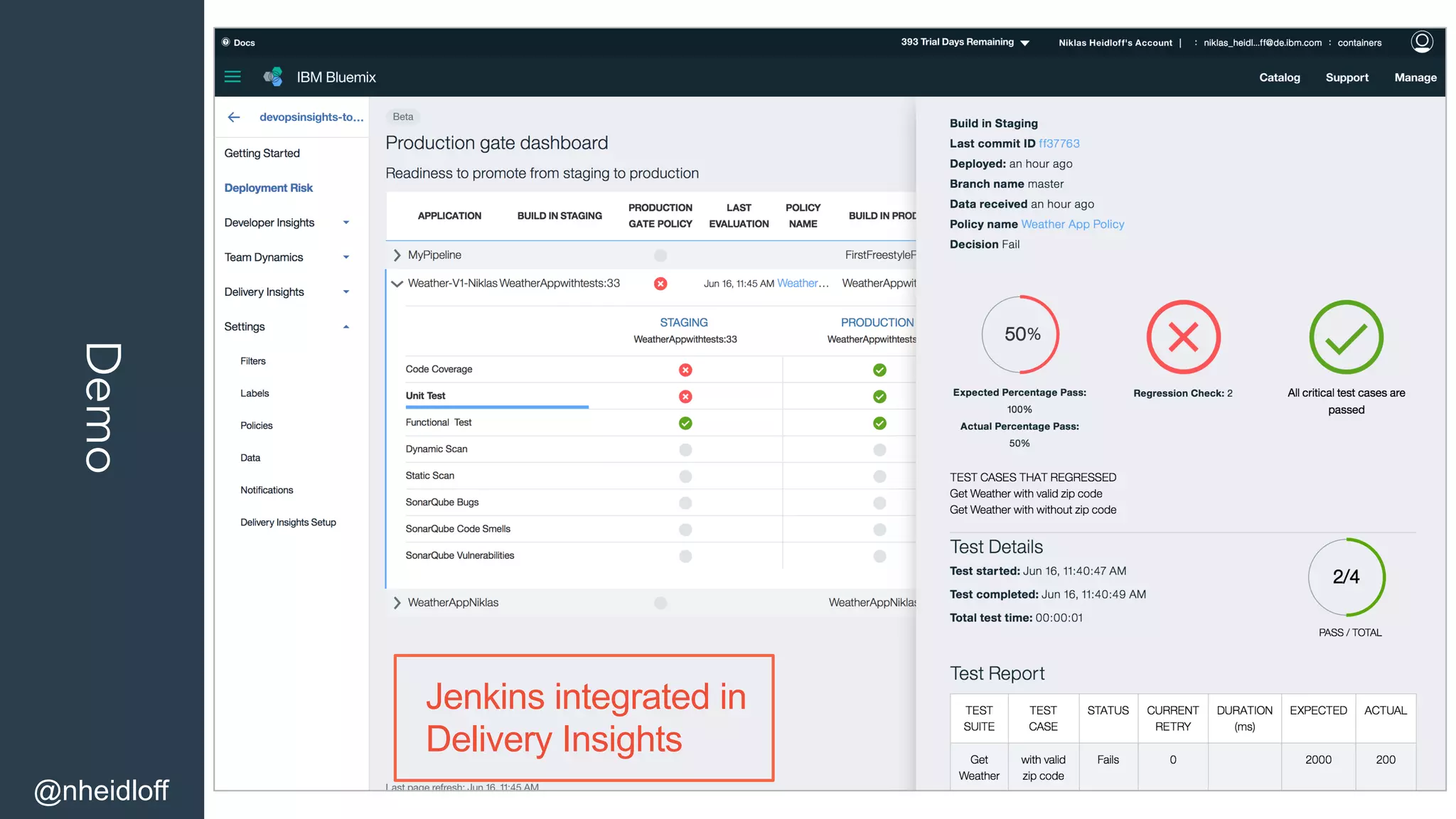This screenshot has width=1456, height=819.
Task: Click STAGING column heading
Action: coord(683,323)
